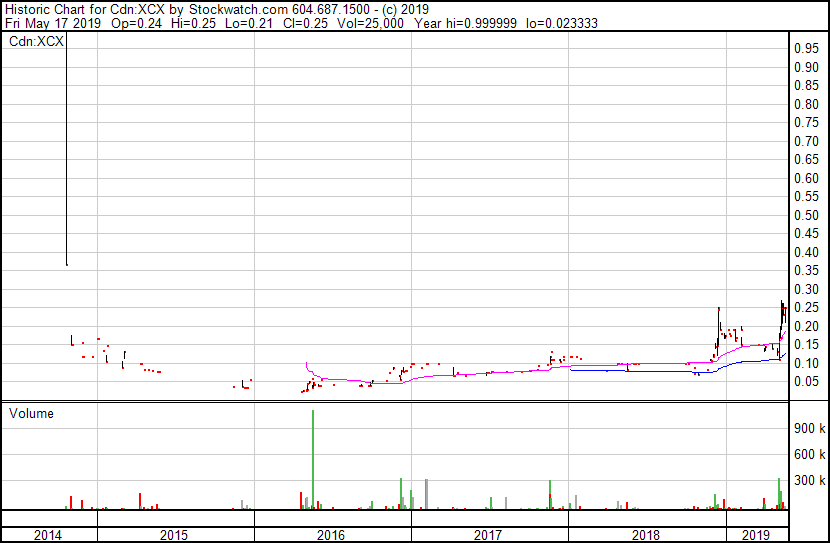This screenshot has height=543, width=830.
Task: Click the tall vertical price line in 2014
Action: tap(66, 150)
